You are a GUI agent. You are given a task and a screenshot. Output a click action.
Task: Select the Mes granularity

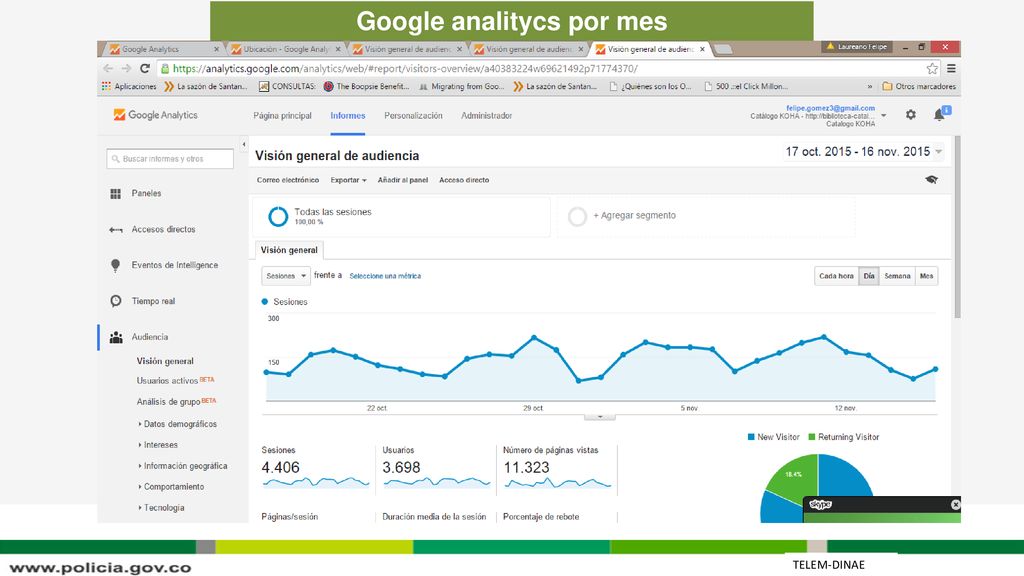click(x=927, y=276)
